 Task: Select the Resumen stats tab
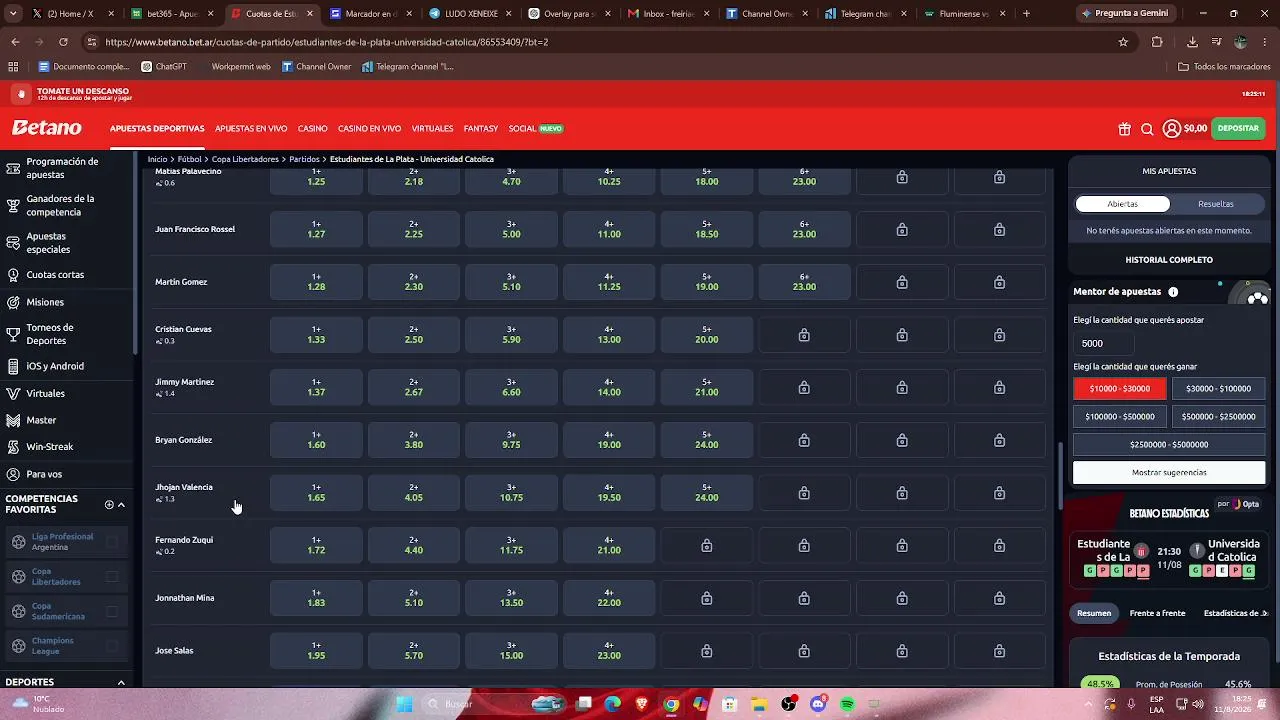(1094, 613)
